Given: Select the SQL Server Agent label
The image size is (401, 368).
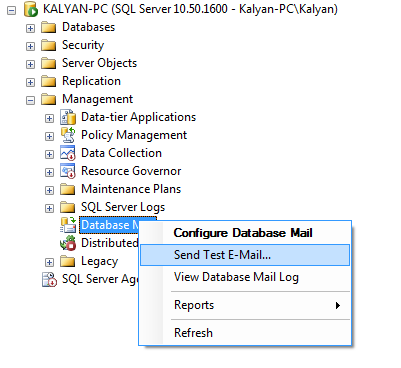Looking at the screenshot, I should [100, 279].
